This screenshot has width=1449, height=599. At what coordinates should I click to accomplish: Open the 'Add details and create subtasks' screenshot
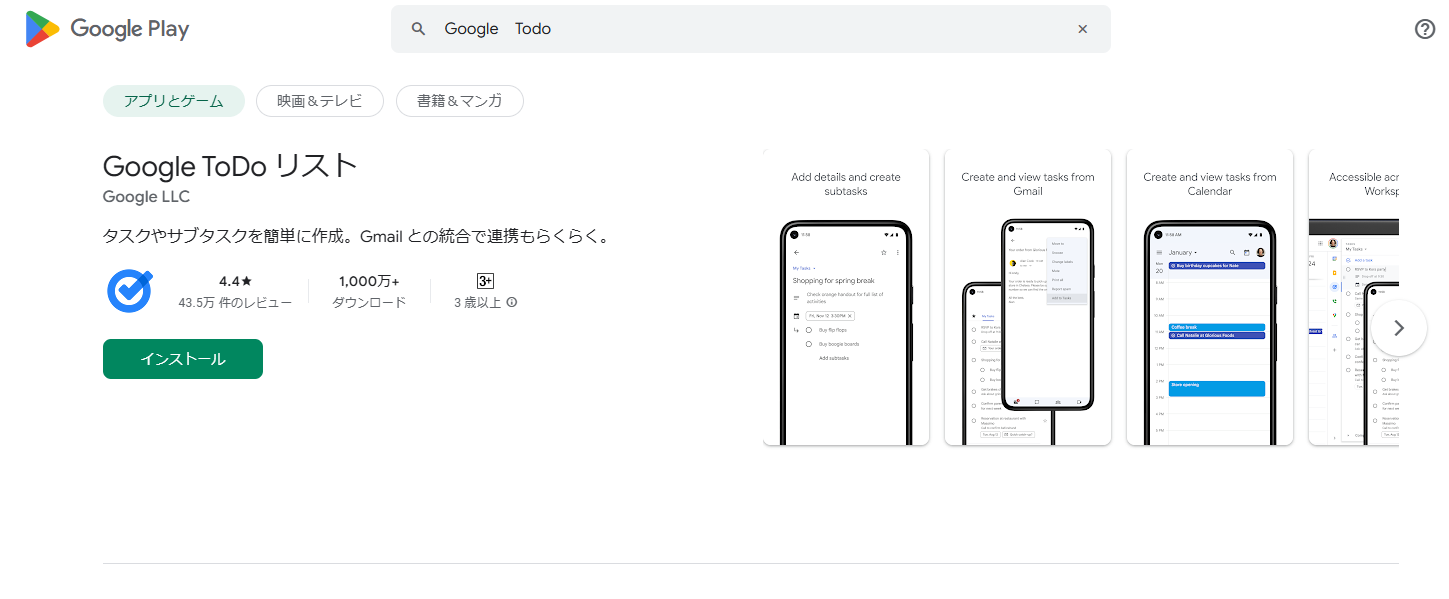tap(846, 297)
